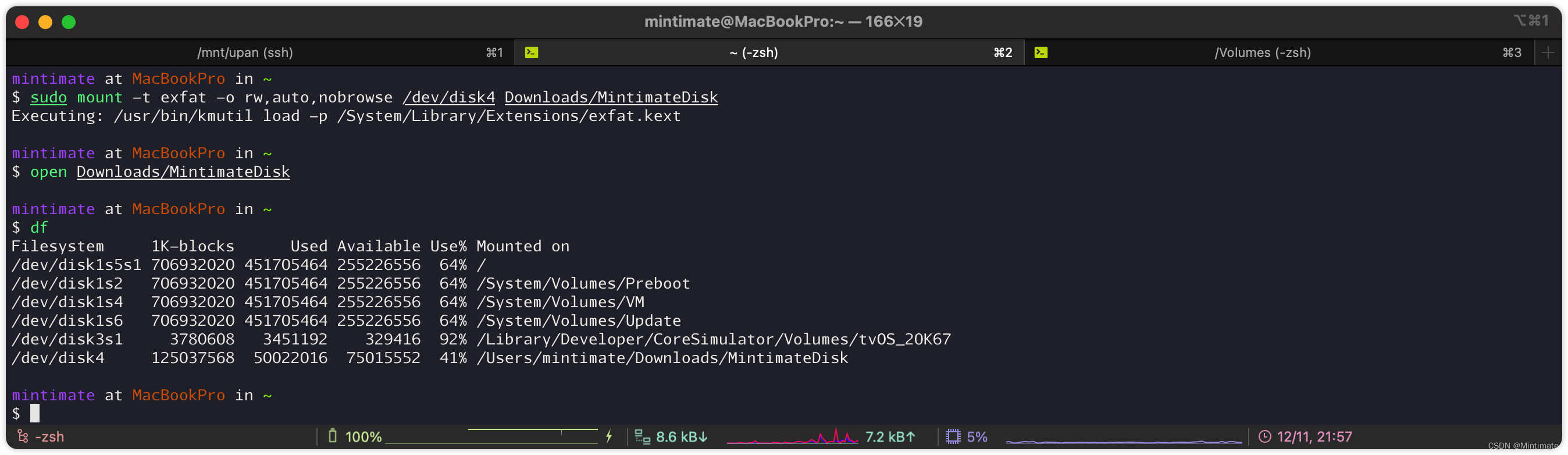Click the 8.6 kB download rate
1568x455 pixels.
coord(682,437)
